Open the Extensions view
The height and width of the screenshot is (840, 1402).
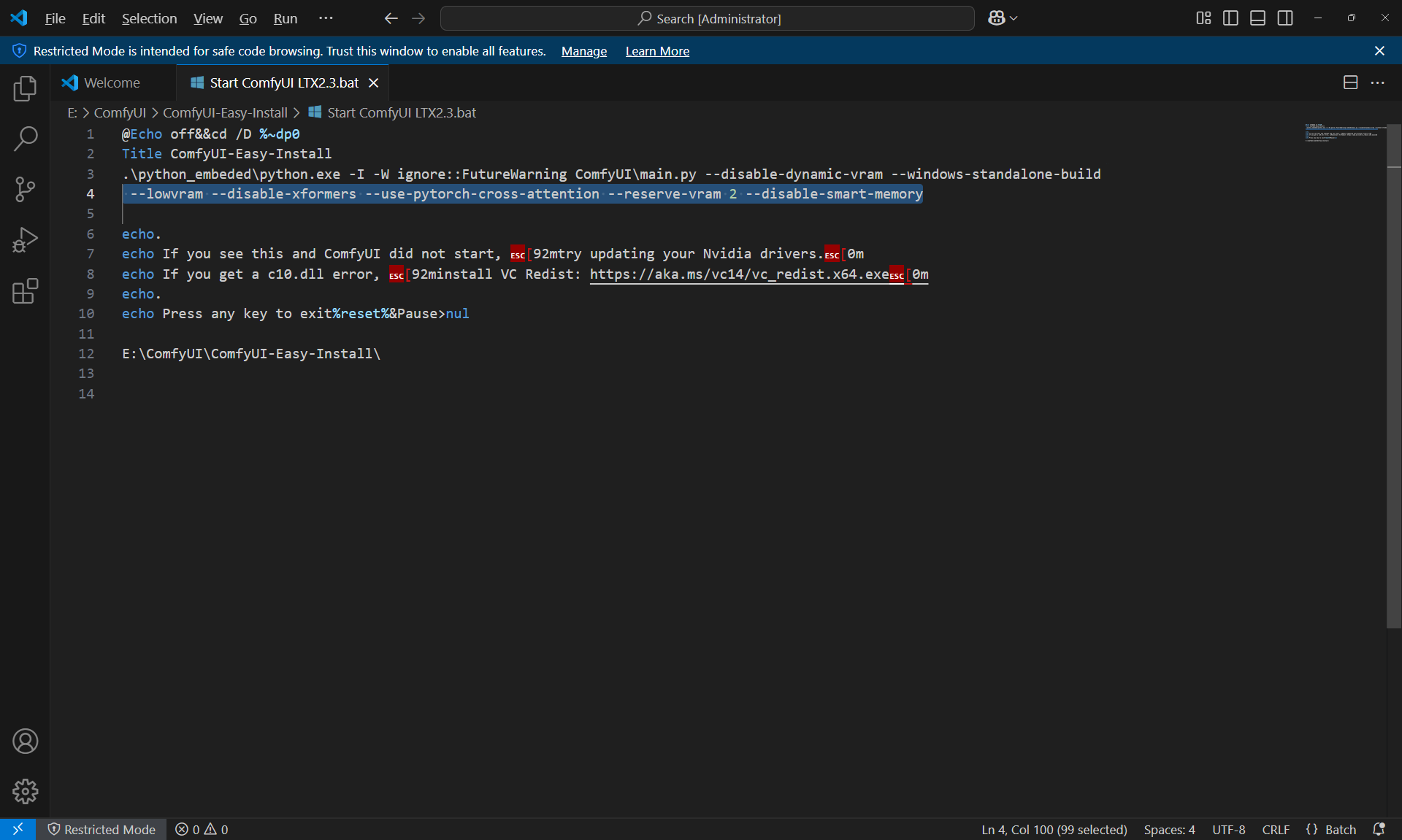click(x=25, y=290)
